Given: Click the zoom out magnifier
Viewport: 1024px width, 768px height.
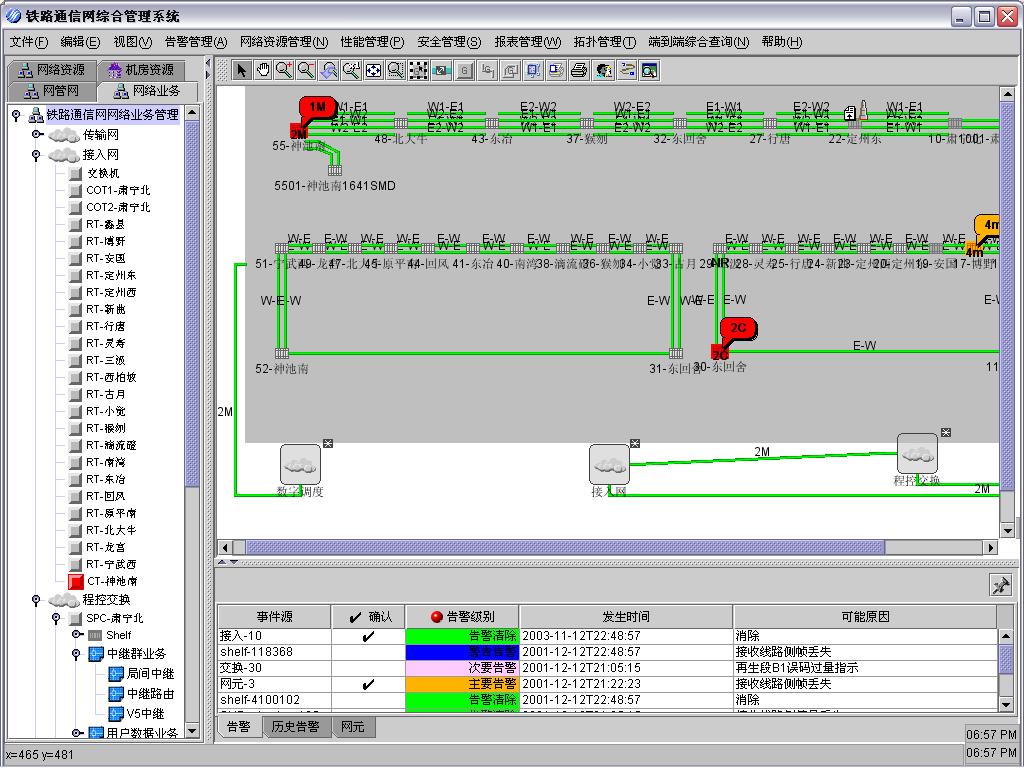Looking at the screenshot, I should pyautogui.click(x=306, y=70).
